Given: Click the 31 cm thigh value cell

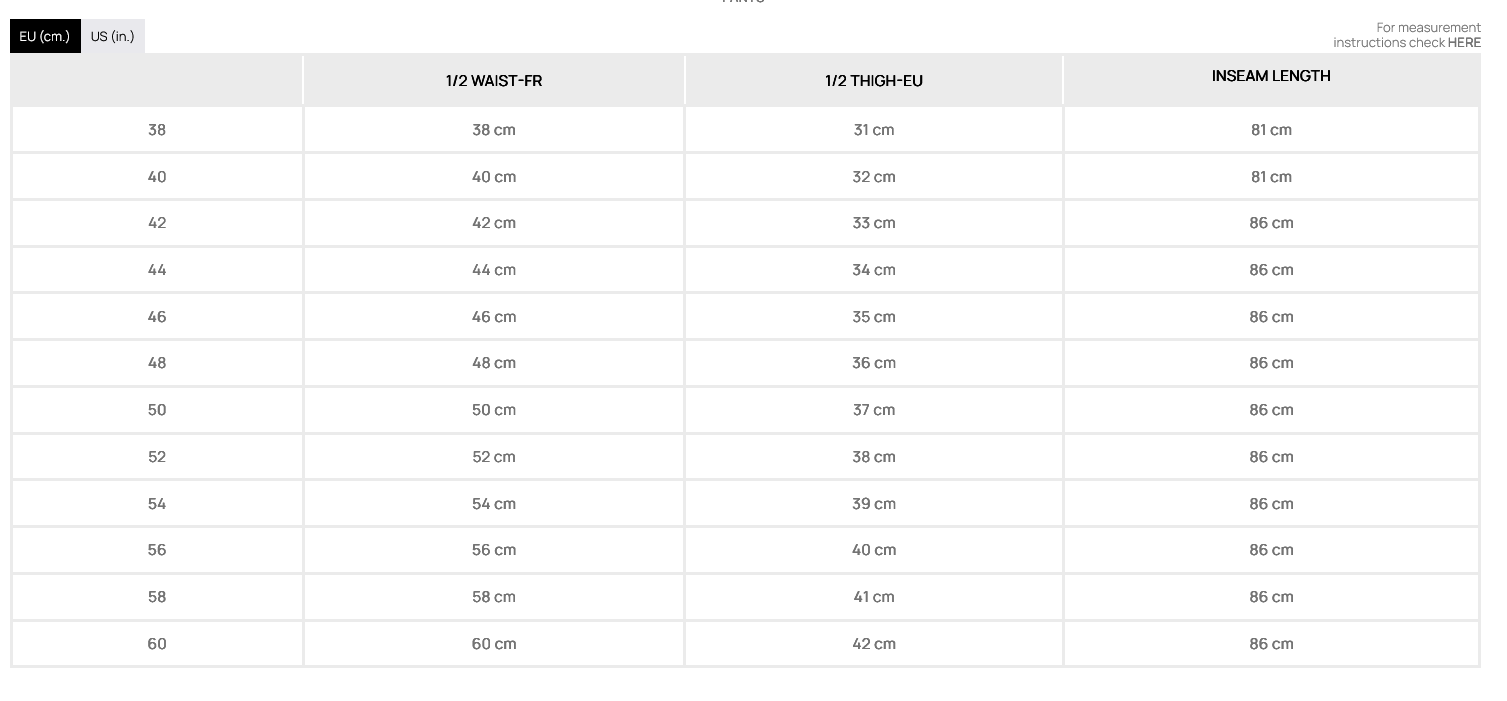Looking at the screenshot, I should pos(873,130).
